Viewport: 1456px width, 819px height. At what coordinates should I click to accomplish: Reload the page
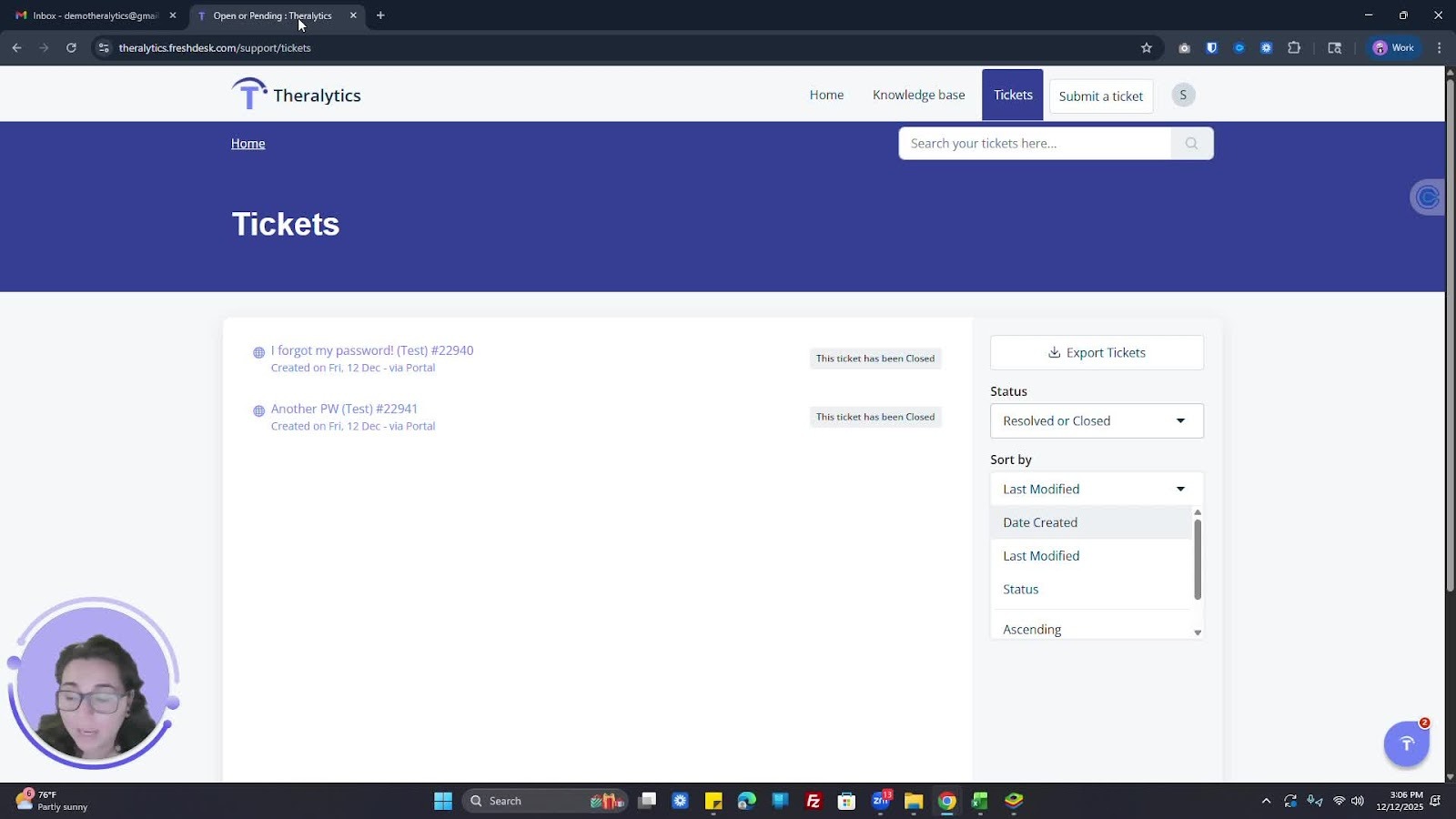point(71,47)
